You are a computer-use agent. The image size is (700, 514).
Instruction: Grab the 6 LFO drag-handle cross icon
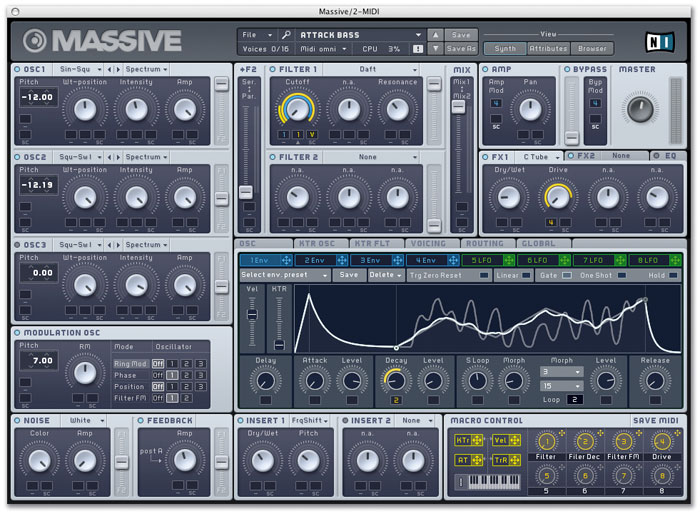564,260
